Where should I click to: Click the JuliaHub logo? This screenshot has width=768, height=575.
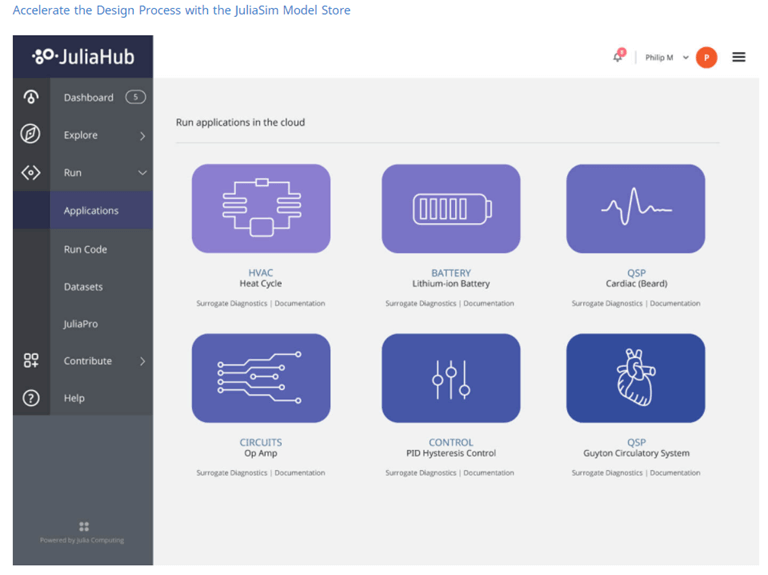(x=83, y=57)
